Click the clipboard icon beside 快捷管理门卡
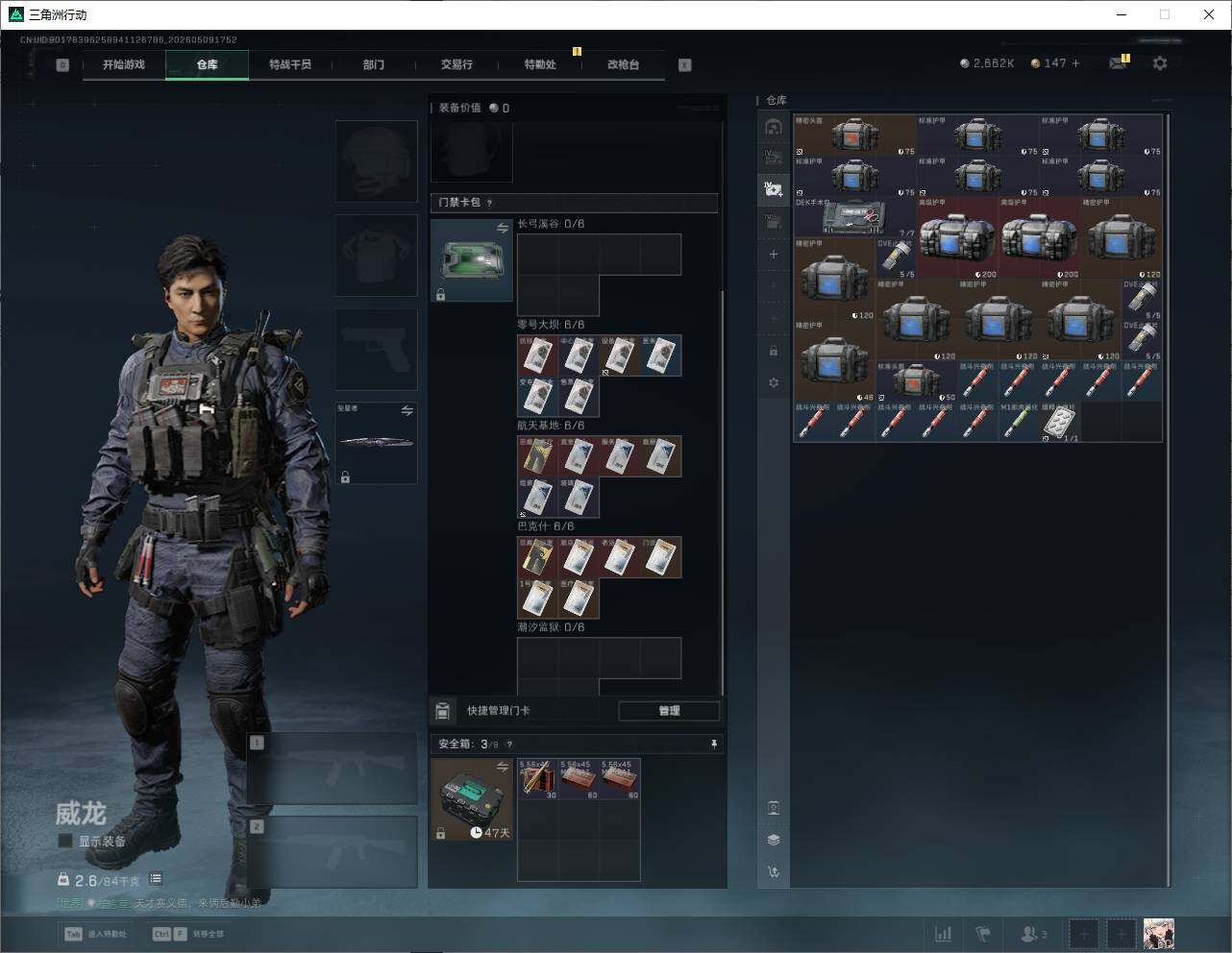The height and width of the screenshot is (953, 1232). 442,711
